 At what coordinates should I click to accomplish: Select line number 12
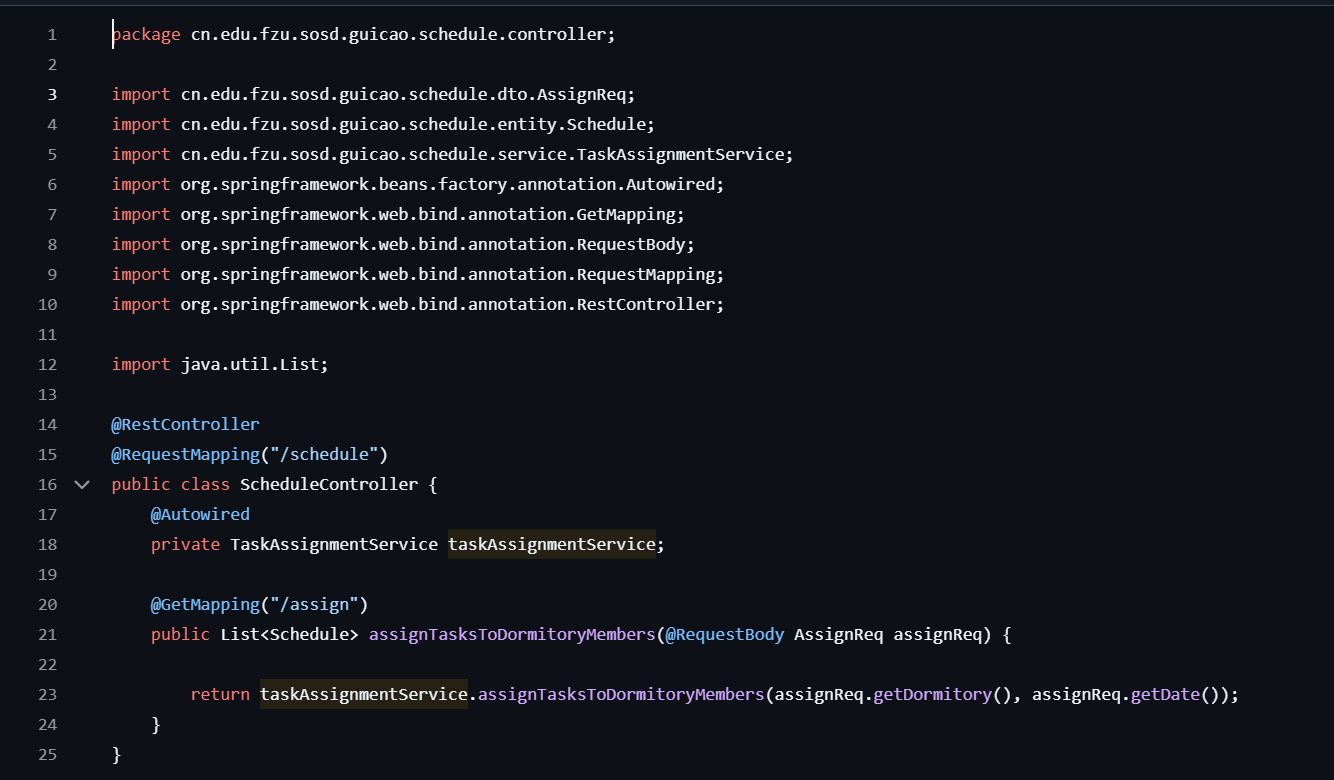[47, 364]
